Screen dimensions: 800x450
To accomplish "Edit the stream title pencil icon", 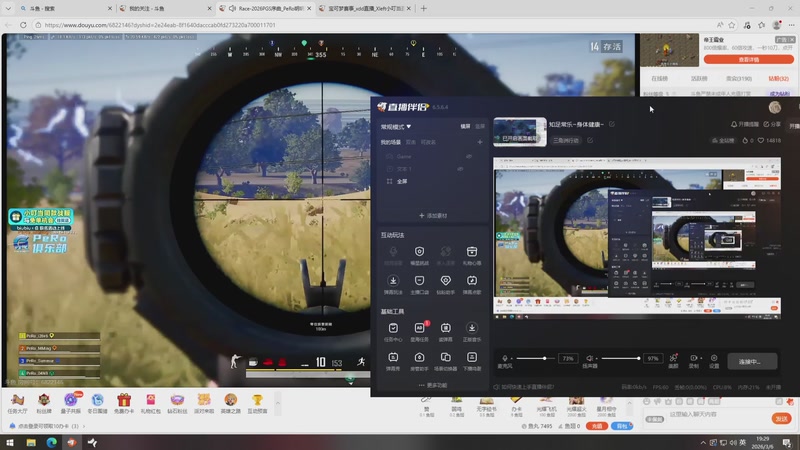I will coord(612,124).
